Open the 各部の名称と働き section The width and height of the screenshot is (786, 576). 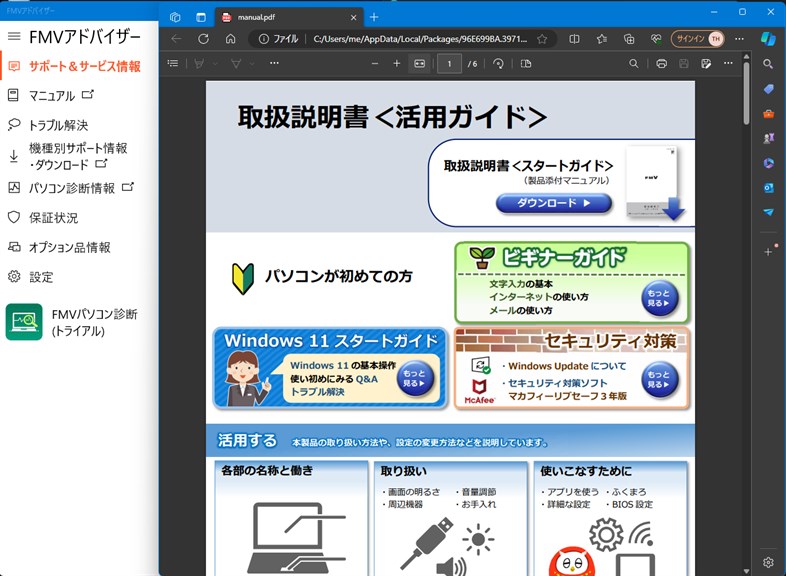click(291, 518)
